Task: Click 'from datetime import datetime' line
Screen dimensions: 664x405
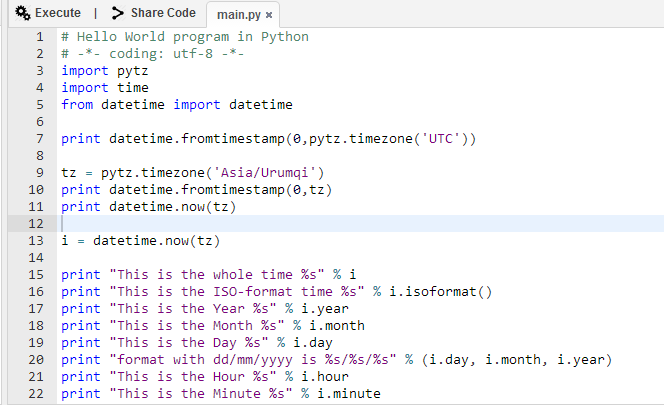Action: point(177,105)
